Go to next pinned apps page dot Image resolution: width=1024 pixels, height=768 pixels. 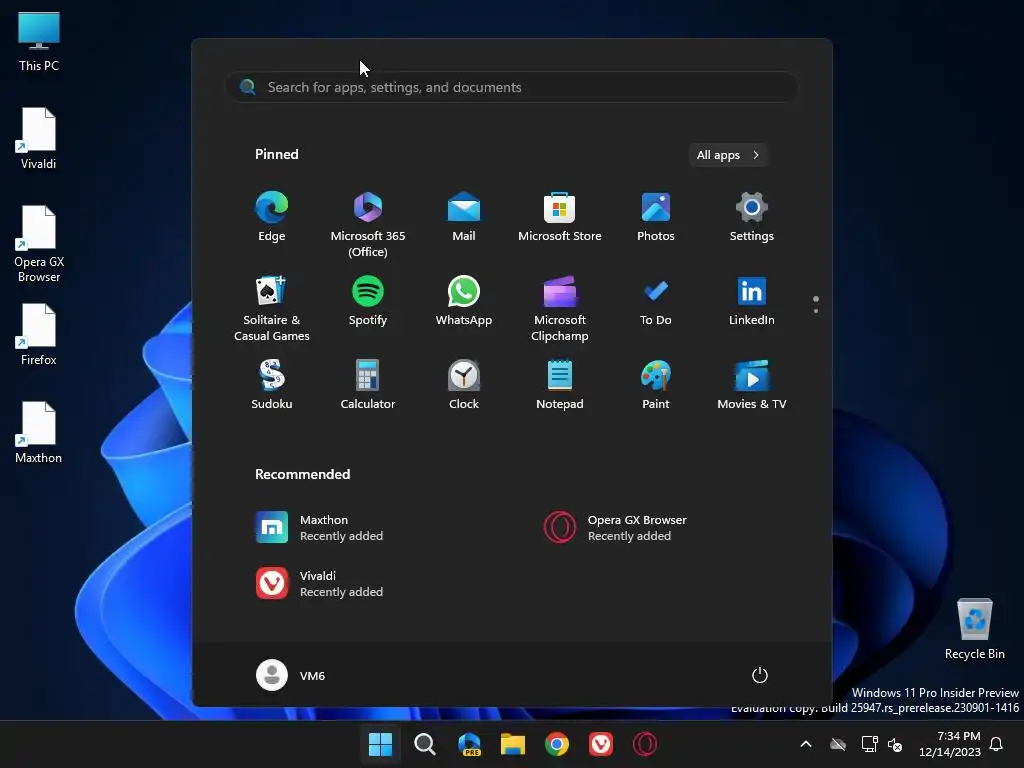pos(816,311)
